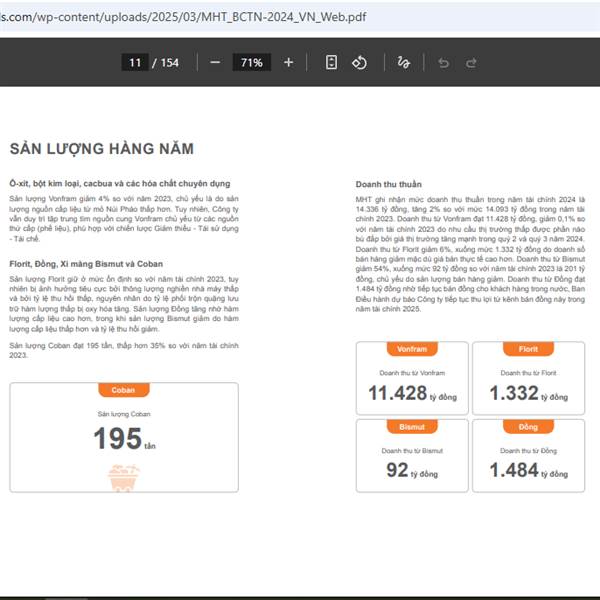Click the zoom in plus button
This screenshot has height=600, width=600.
(x=289, y=62)
